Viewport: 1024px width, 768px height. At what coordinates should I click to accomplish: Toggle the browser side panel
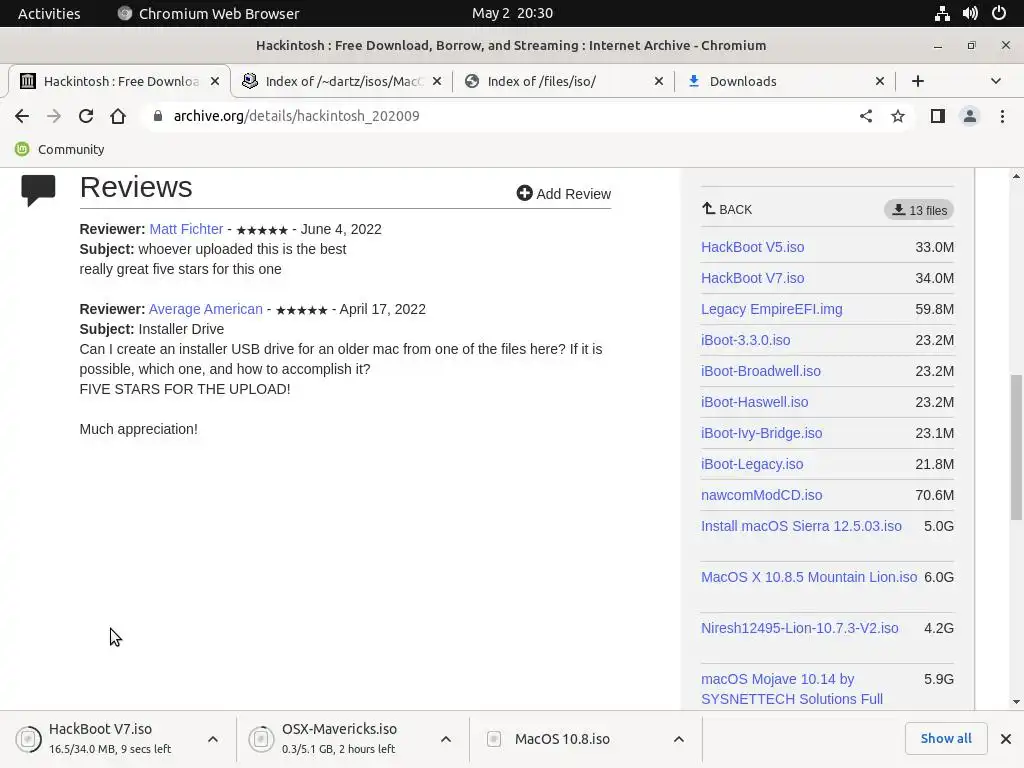point(938,116)
